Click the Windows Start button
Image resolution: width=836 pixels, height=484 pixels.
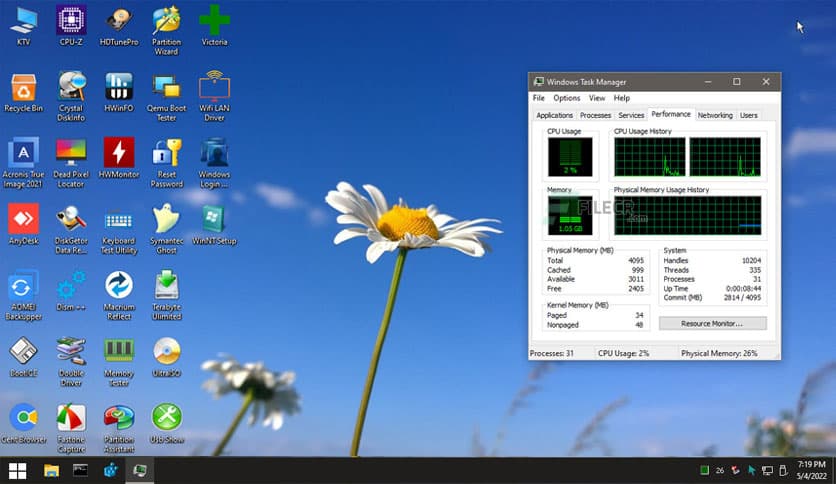[x=17, y=470]
